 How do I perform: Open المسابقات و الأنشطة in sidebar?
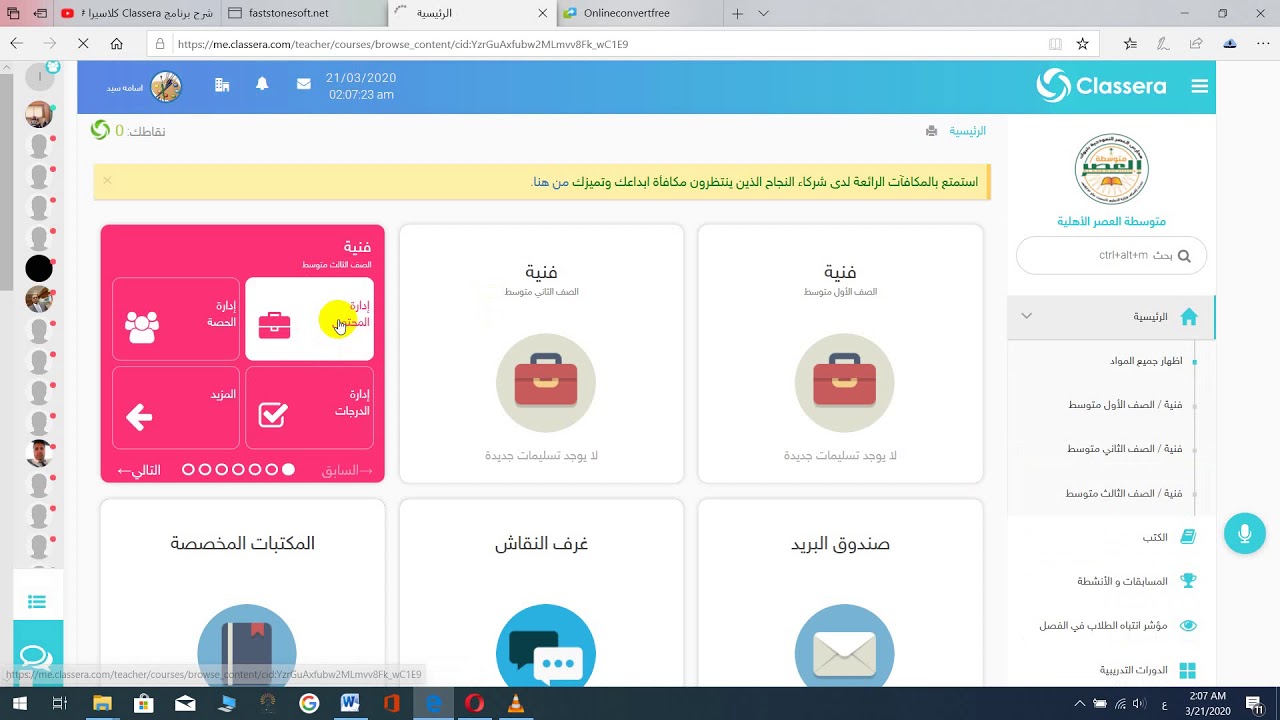[1122, 581]
